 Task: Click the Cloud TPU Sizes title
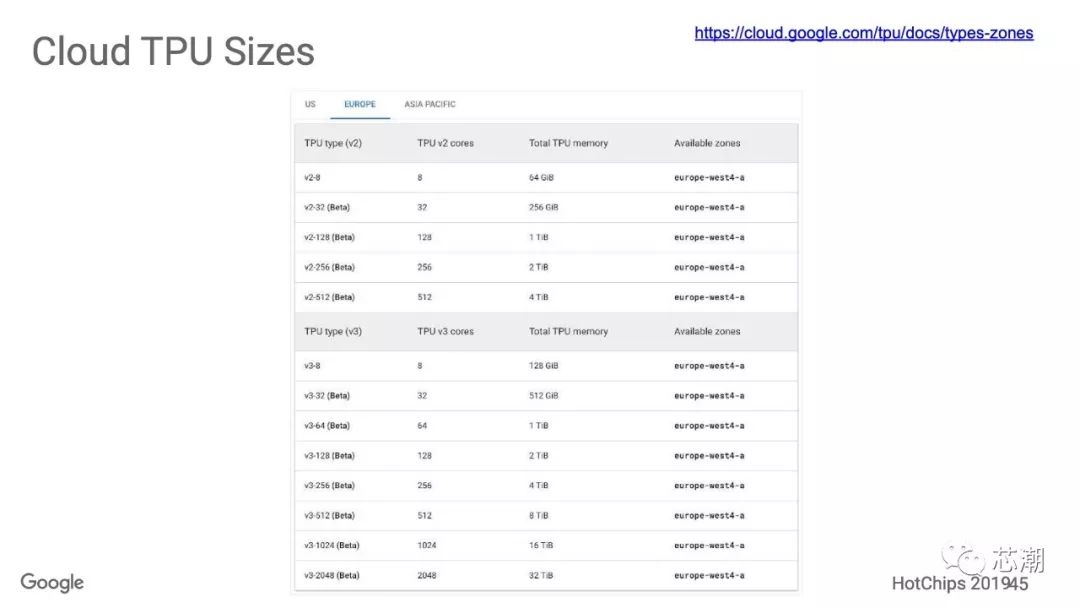coord(173,51)
